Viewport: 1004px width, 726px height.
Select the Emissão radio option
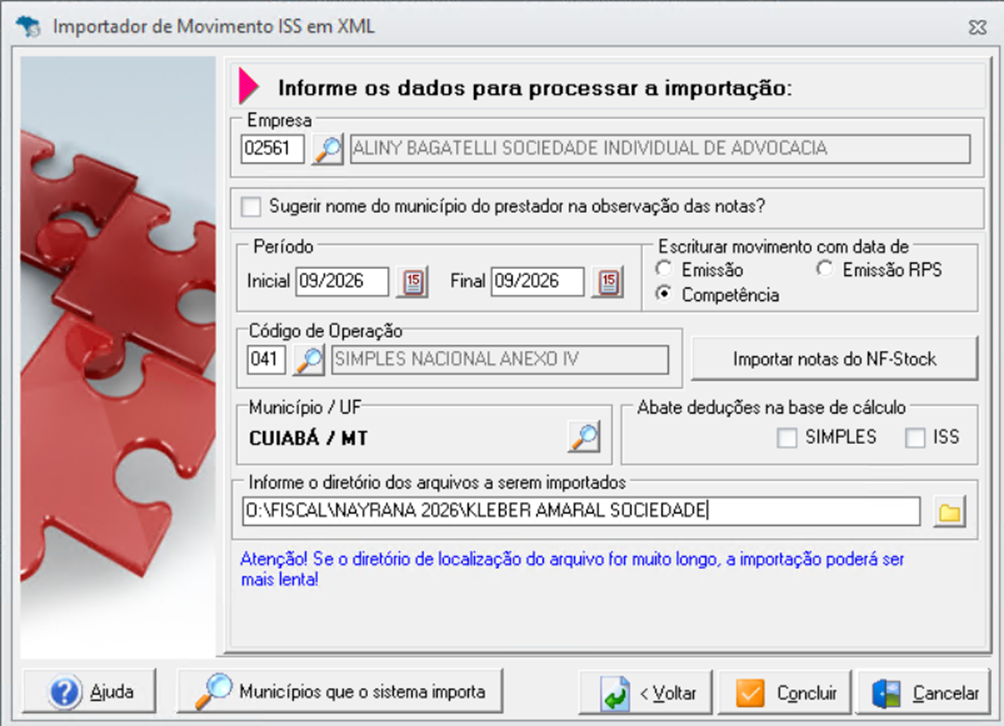(664, 270)
